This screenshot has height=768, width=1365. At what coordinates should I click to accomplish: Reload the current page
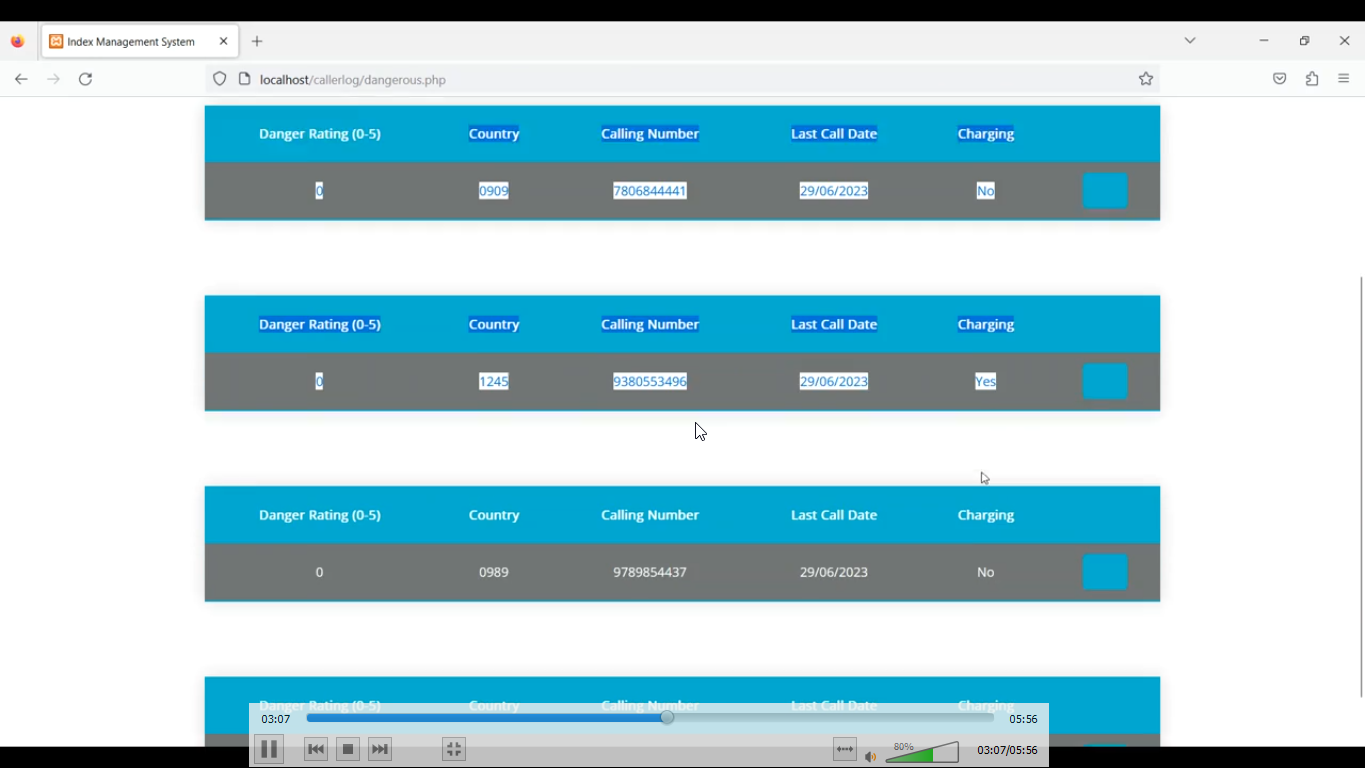pyautogui.click(x=86, y=79)
